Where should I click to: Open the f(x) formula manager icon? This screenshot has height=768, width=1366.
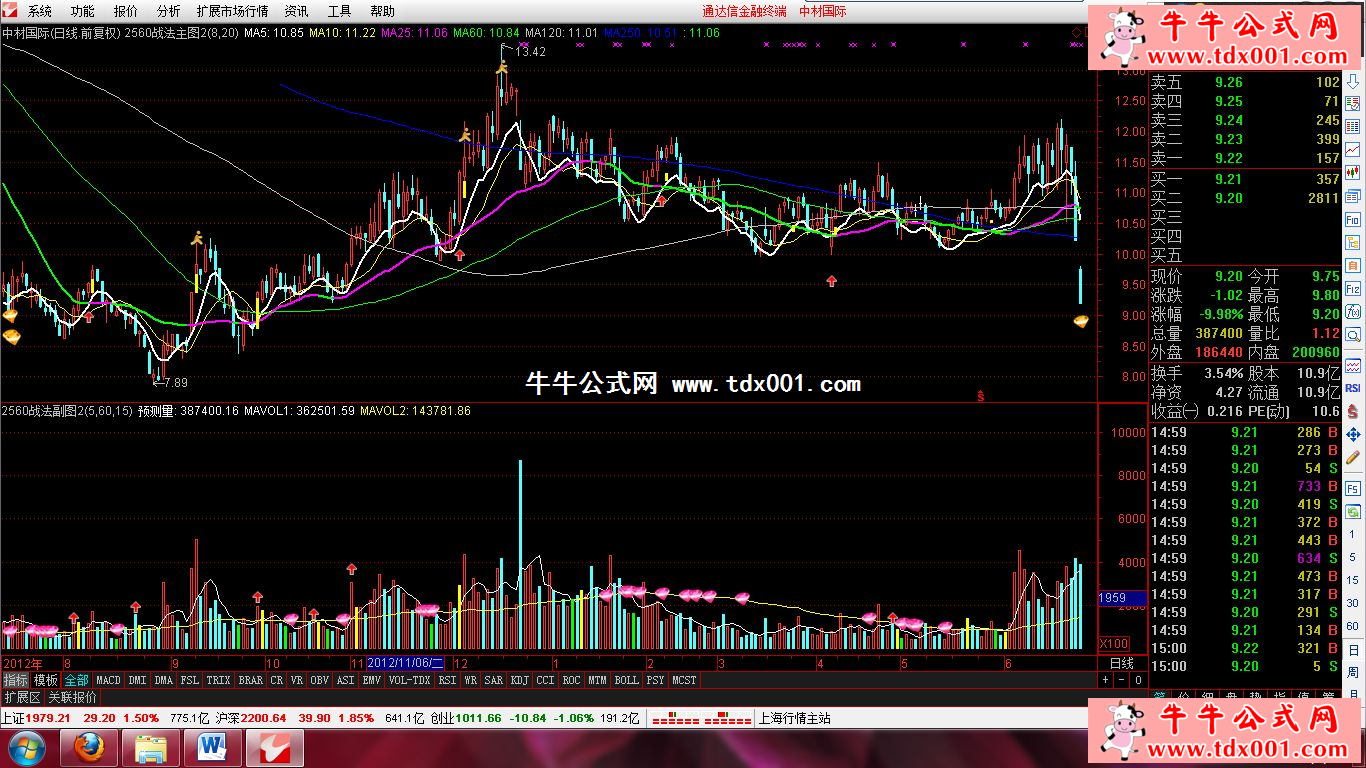[1353, 312]
